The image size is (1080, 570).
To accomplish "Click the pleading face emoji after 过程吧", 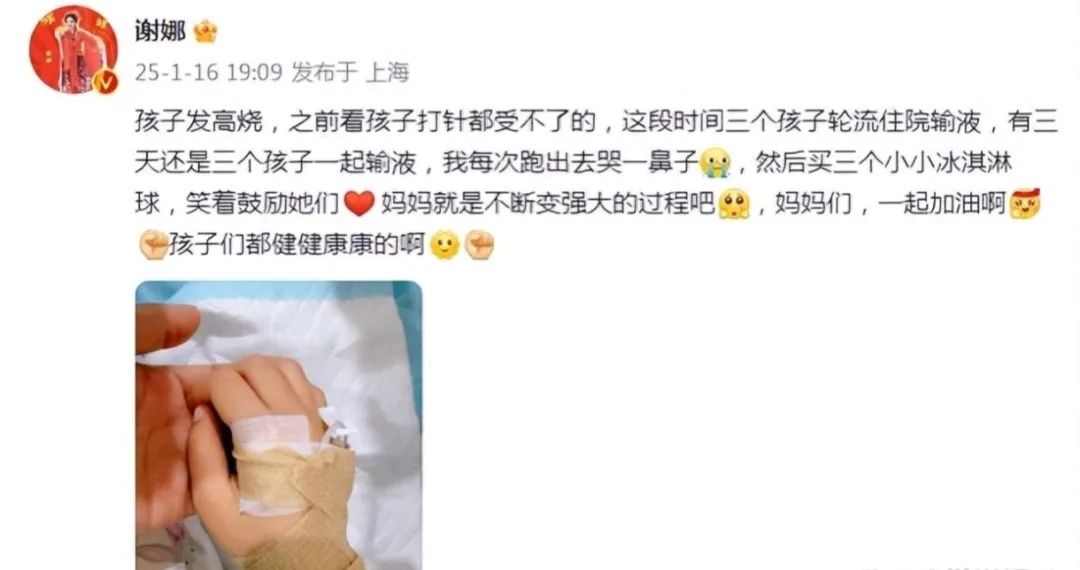I will pos(734,204).
